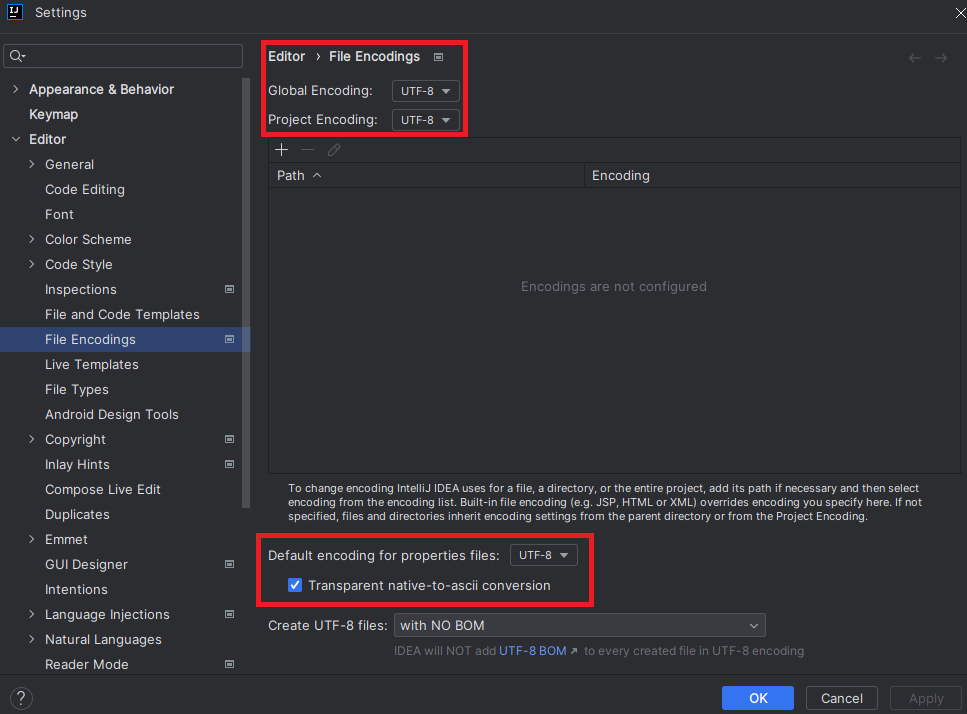Screen dimensions: 967x714
Task: Open Code Editing settings
Action: [85, 189]
